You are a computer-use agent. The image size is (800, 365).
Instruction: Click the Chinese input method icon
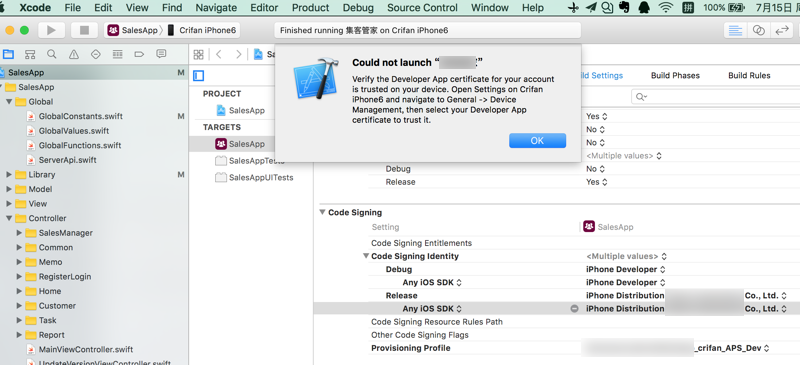688,8
